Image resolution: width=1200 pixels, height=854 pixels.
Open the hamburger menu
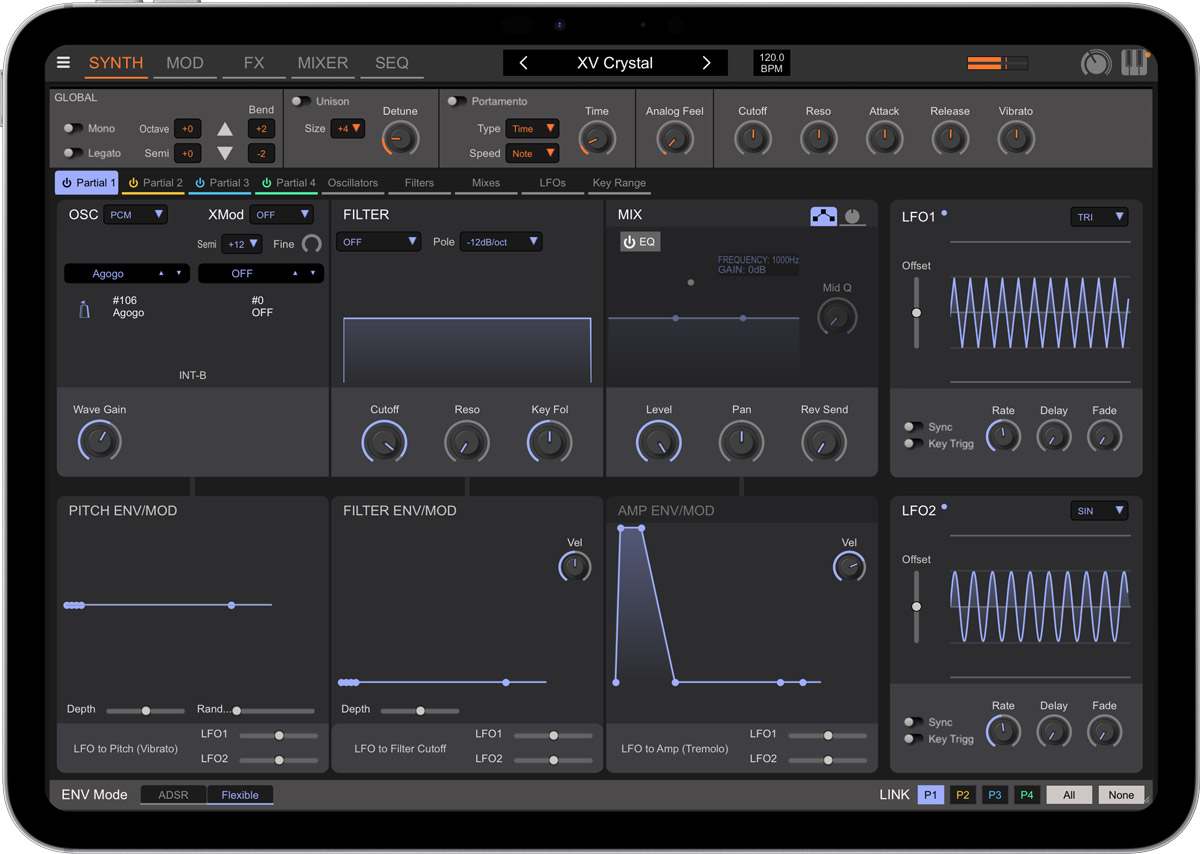[x=63, y=62]
